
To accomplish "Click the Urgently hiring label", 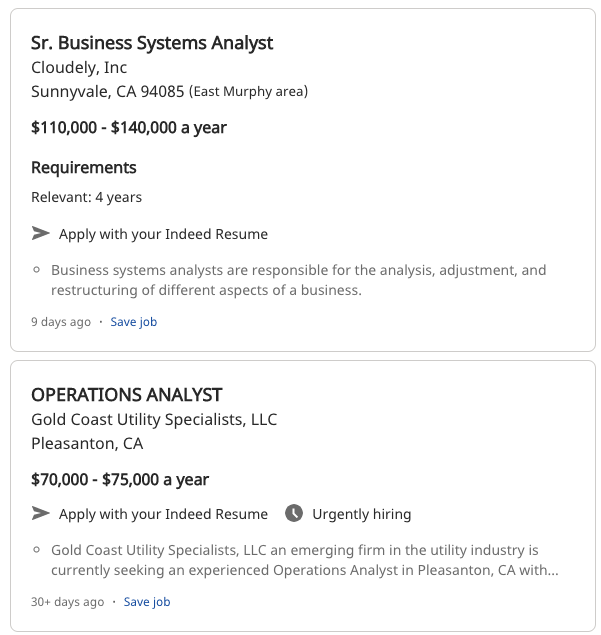I will [361, 514].
